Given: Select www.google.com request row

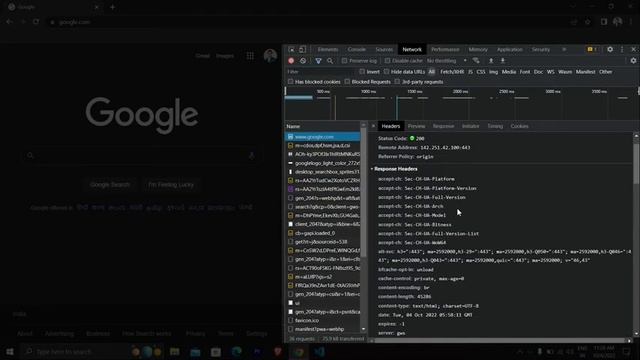Looking at the screenshot, I should point(322,137).
